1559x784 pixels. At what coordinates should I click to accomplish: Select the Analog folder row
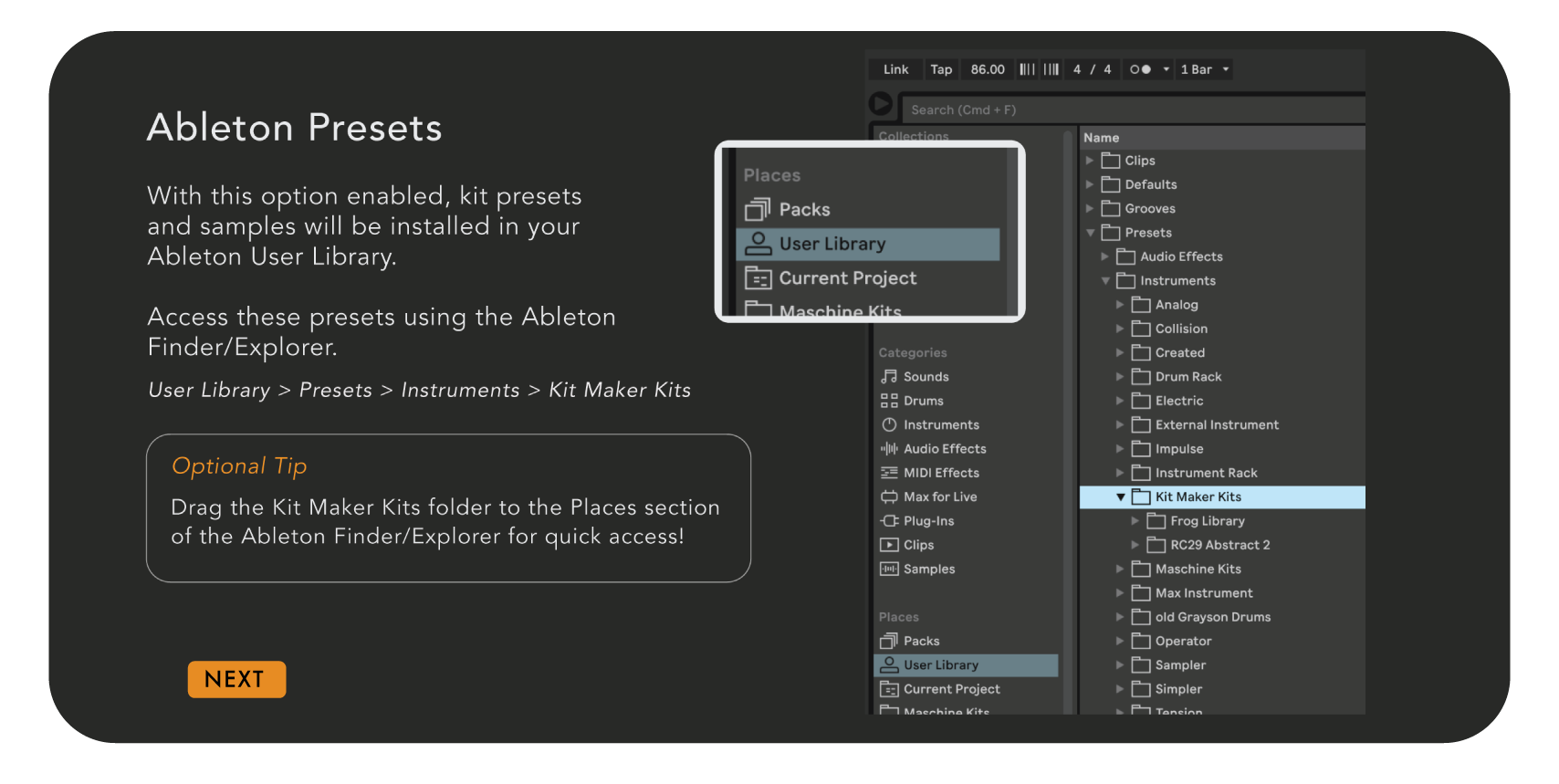point(1222,305)
